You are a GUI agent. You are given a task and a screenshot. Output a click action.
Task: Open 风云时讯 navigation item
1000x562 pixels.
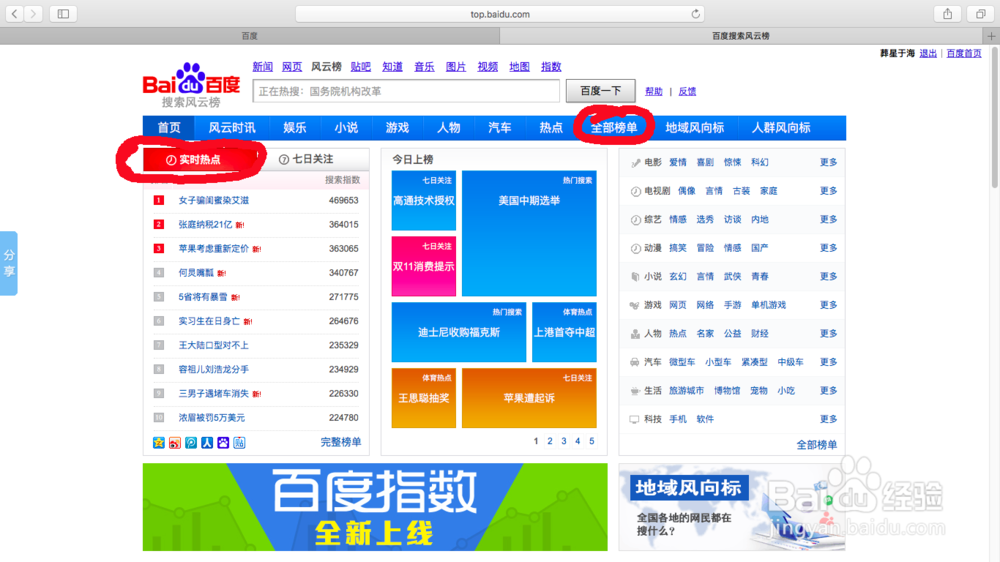[232, 128]
